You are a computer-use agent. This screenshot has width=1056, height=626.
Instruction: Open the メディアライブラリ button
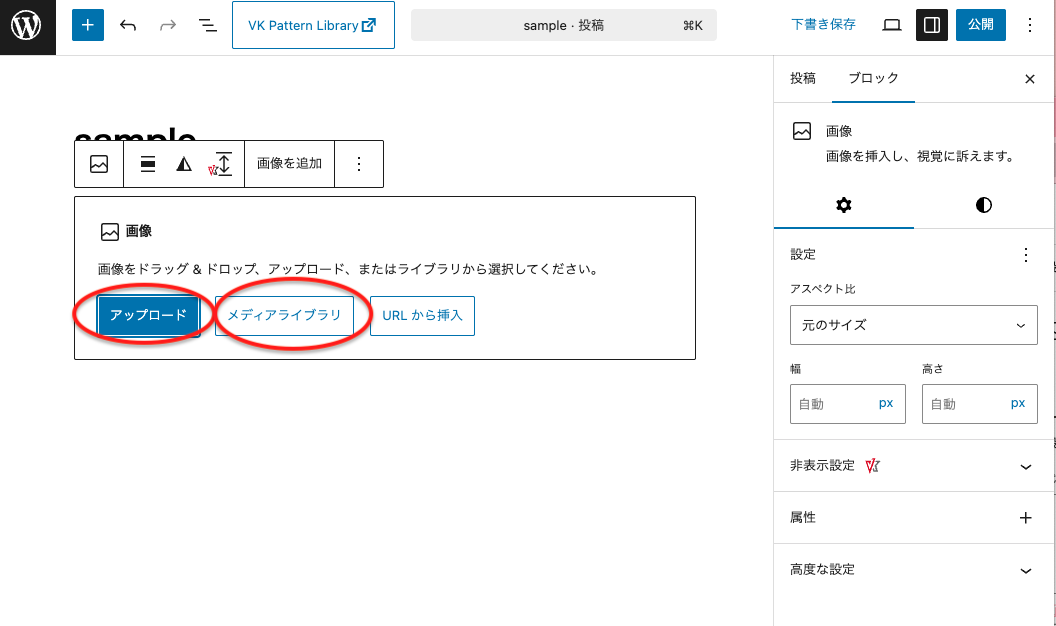click(284, 316)
